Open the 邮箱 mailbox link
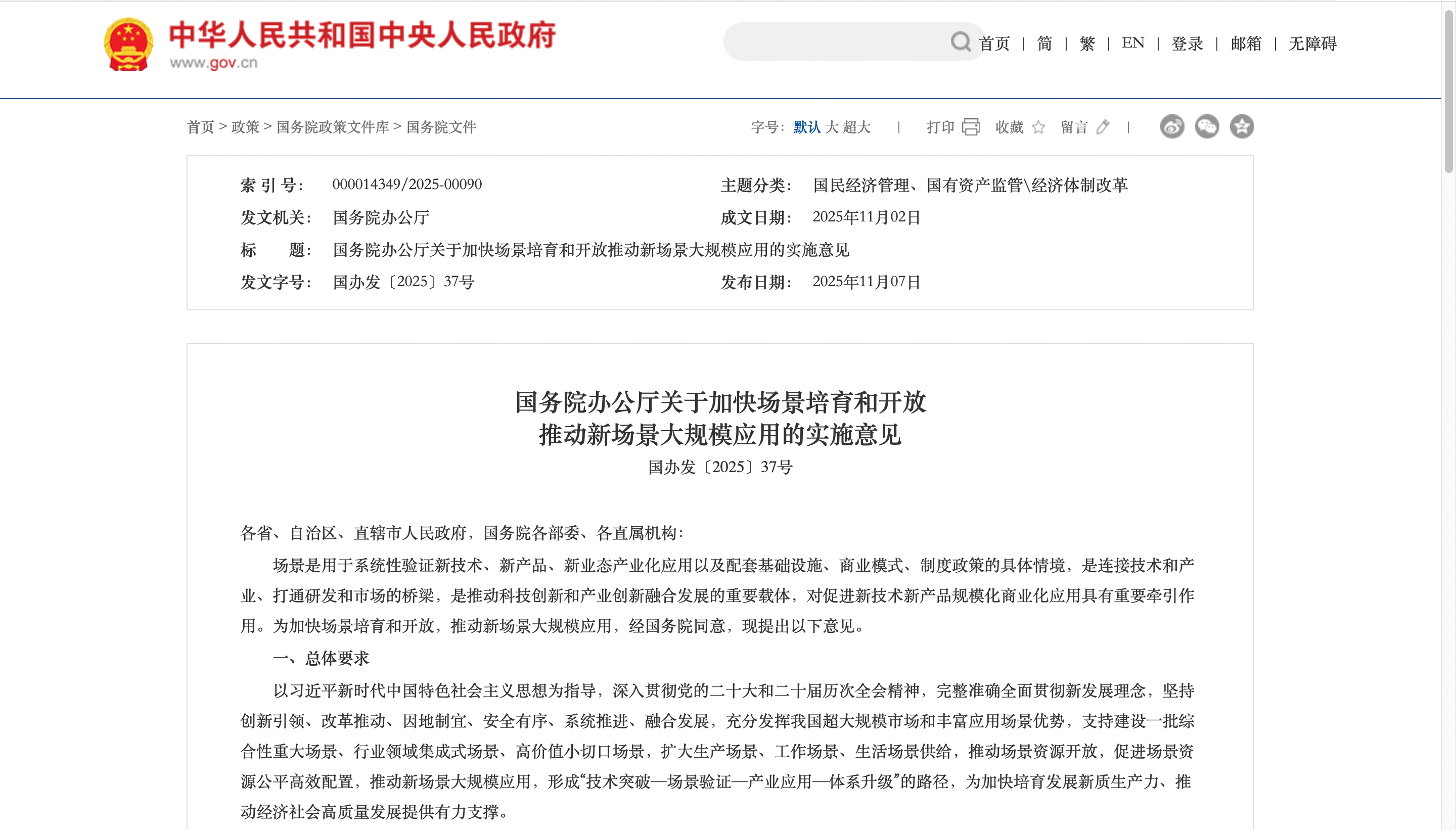1456x830 pixels. point(1246,43)
